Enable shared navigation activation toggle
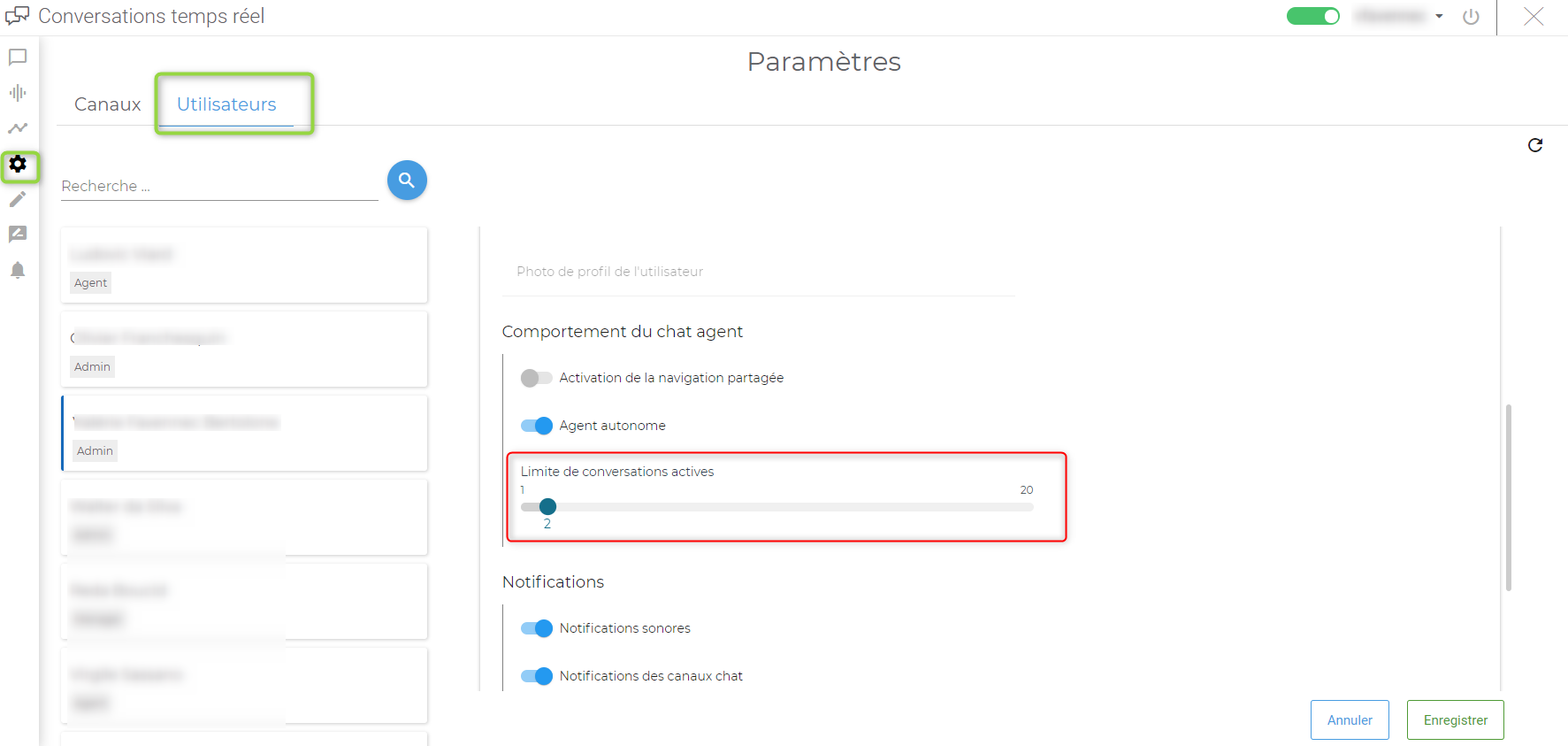Screen dimensions: 1568x746 point(536,378)
